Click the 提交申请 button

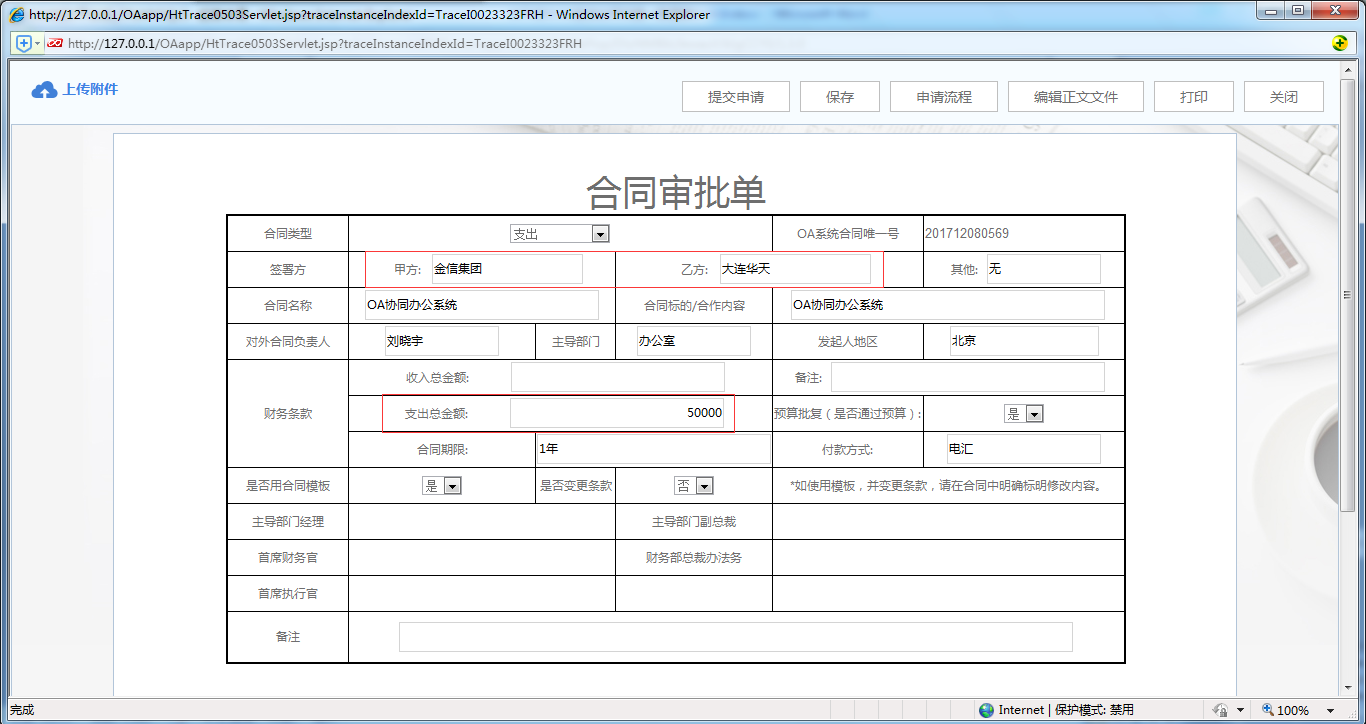point(736,97)
